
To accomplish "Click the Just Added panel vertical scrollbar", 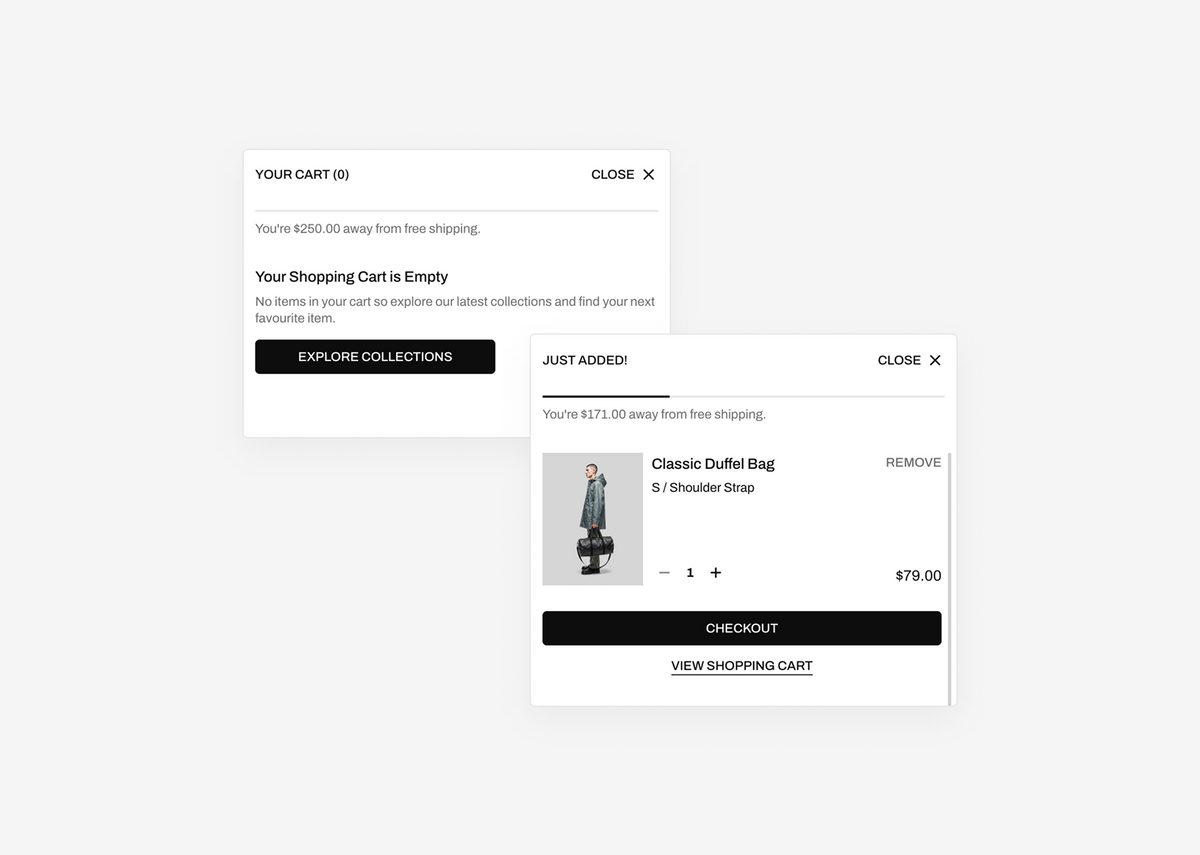I will (x=949, y=578).
